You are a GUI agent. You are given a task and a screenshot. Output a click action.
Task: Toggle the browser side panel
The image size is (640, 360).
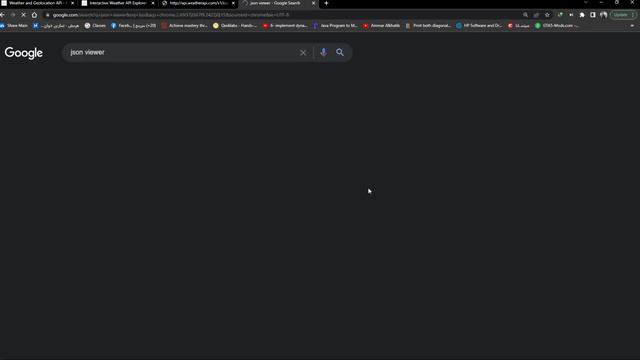pyautogui.click(x=593, y=15)
